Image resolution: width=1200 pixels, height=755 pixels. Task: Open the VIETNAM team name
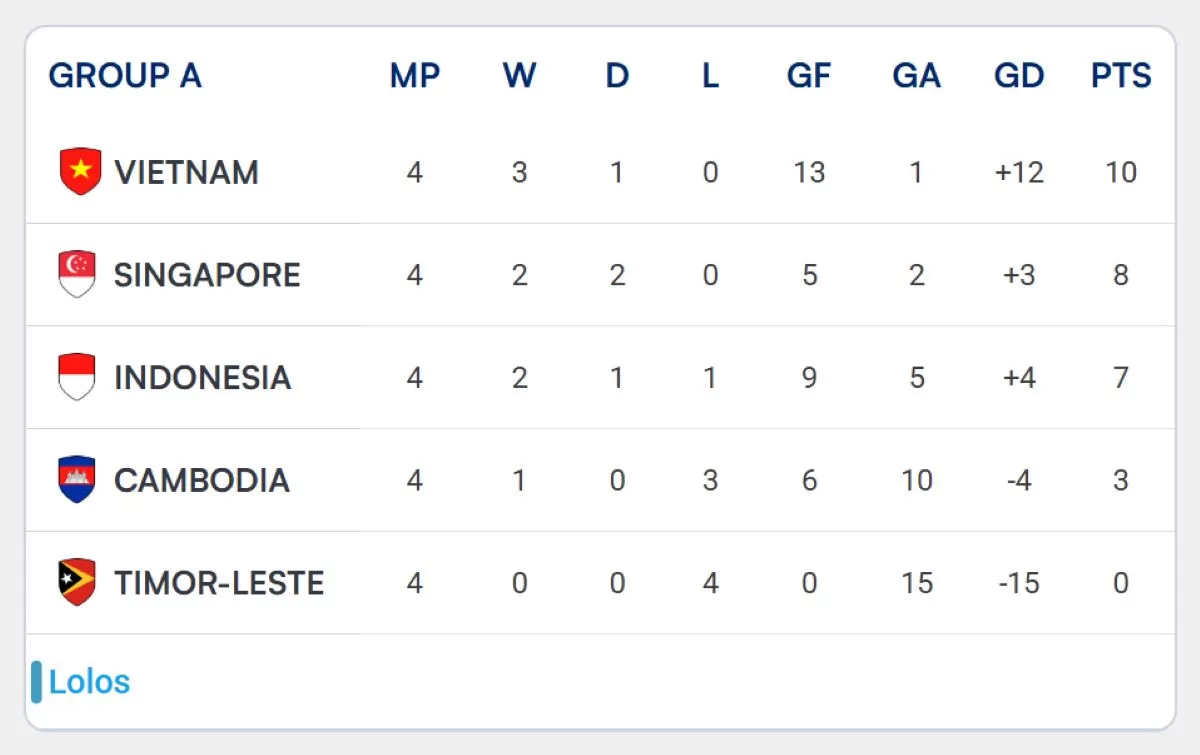coord(186,172)
